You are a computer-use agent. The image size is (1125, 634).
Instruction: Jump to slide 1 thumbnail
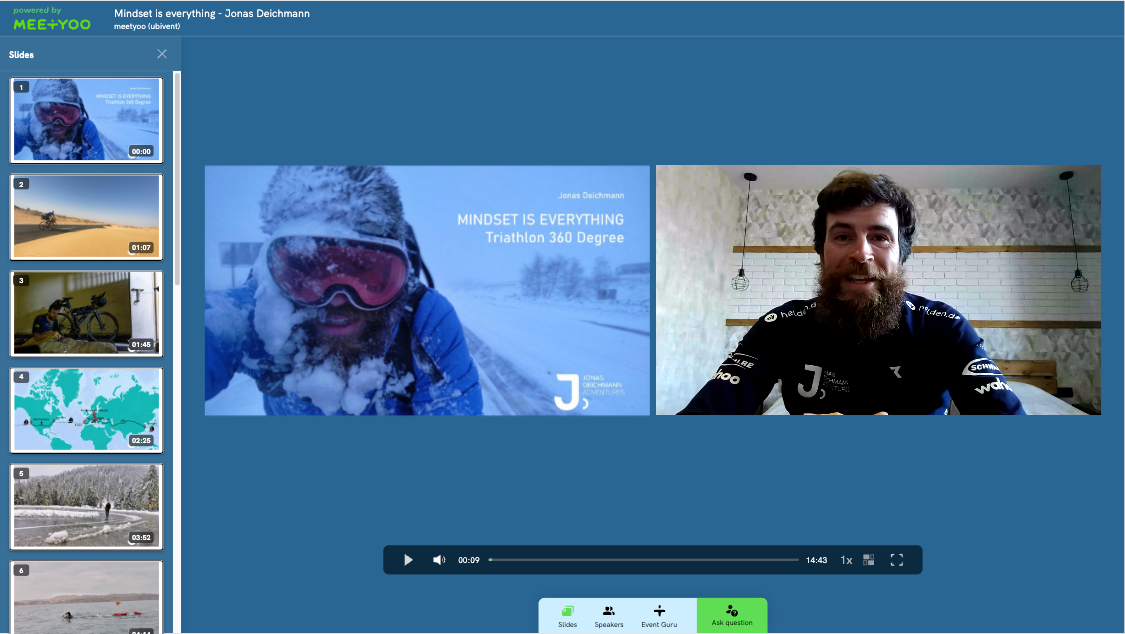tap(86, 120)
